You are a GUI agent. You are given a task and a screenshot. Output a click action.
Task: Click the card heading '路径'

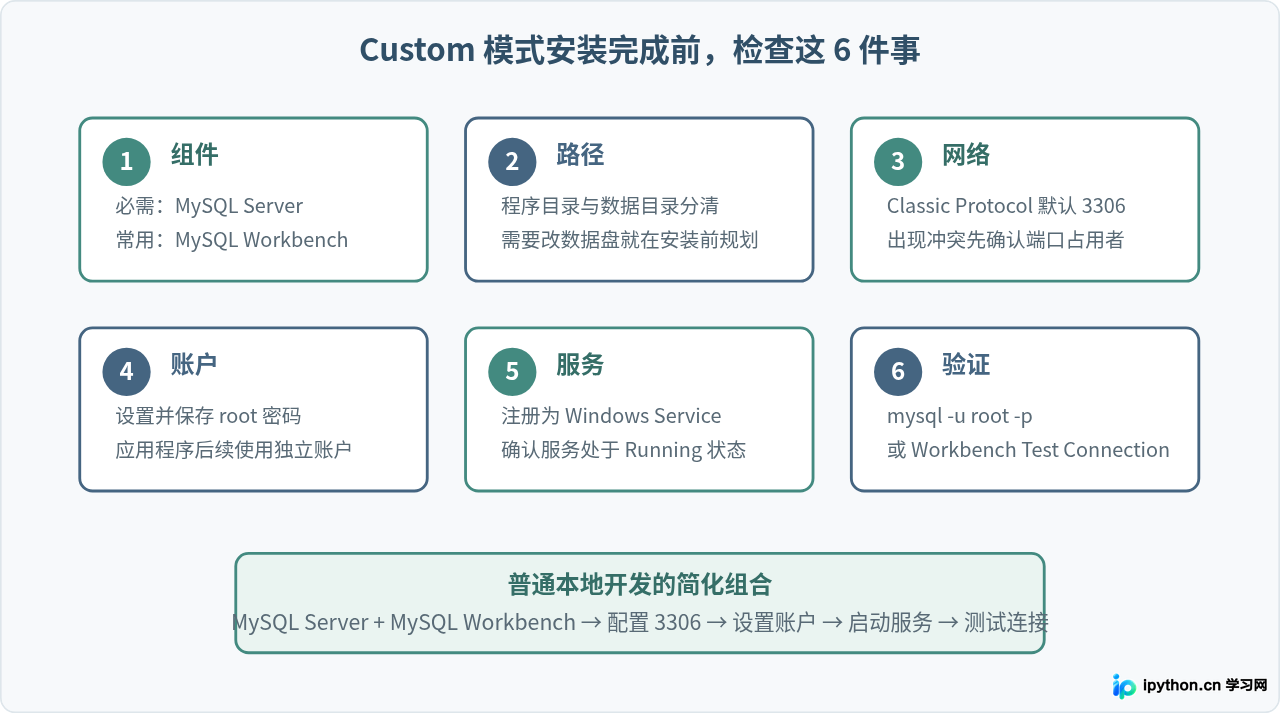click(x=580, y=154)
